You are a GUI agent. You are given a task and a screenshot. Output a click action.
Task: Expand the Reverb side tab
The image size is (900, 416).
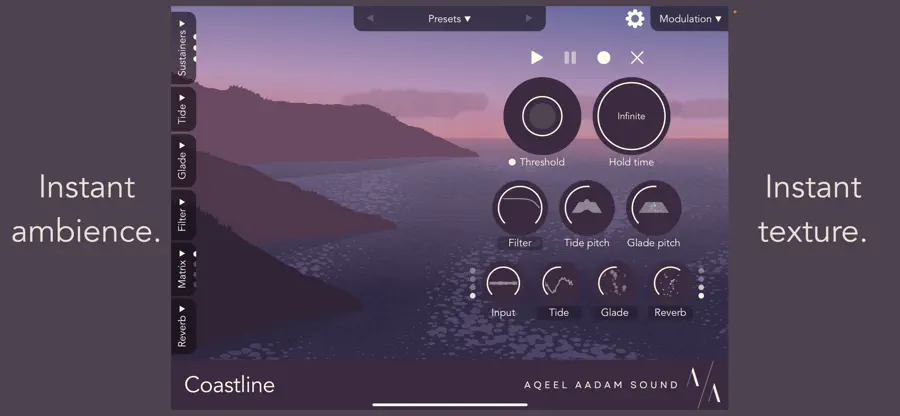(x=183, y=325)
